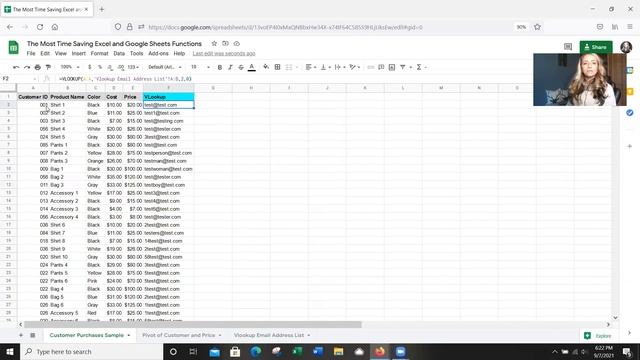Click the print icon in the toolbar
The width and height of the screenshot is (640, 360).
coord(38,67)
